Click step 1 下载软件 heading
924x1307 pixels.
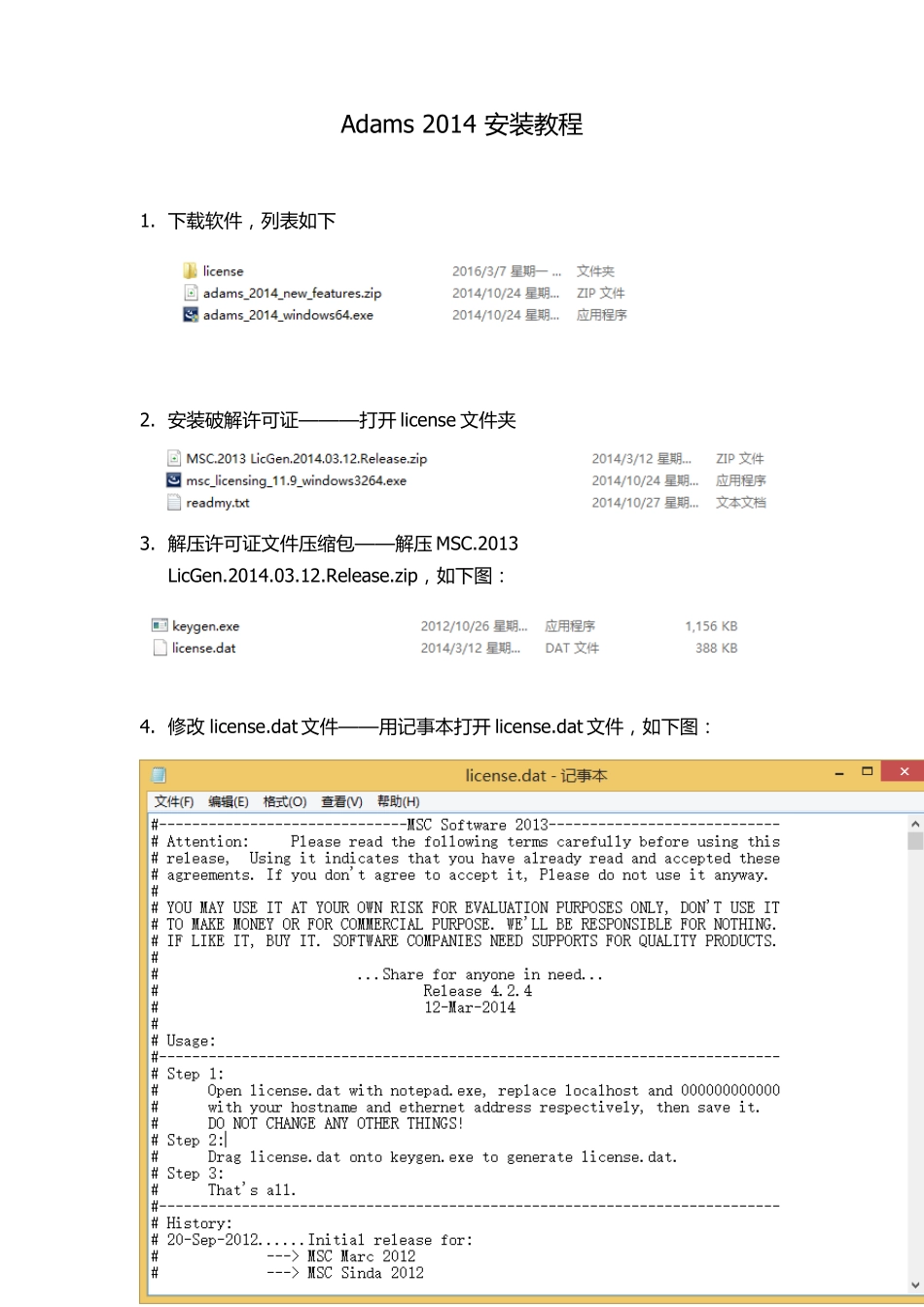238,221
